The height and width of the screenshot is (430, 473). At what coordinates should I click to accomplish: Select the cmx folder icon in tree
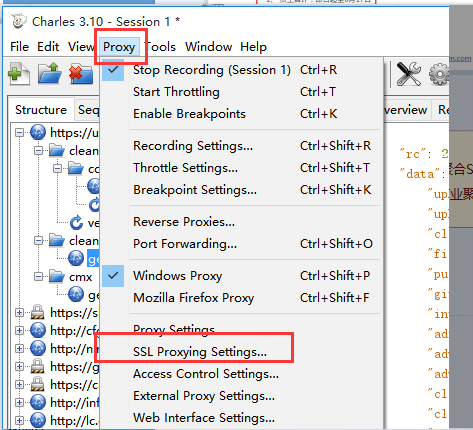(57, 277)
